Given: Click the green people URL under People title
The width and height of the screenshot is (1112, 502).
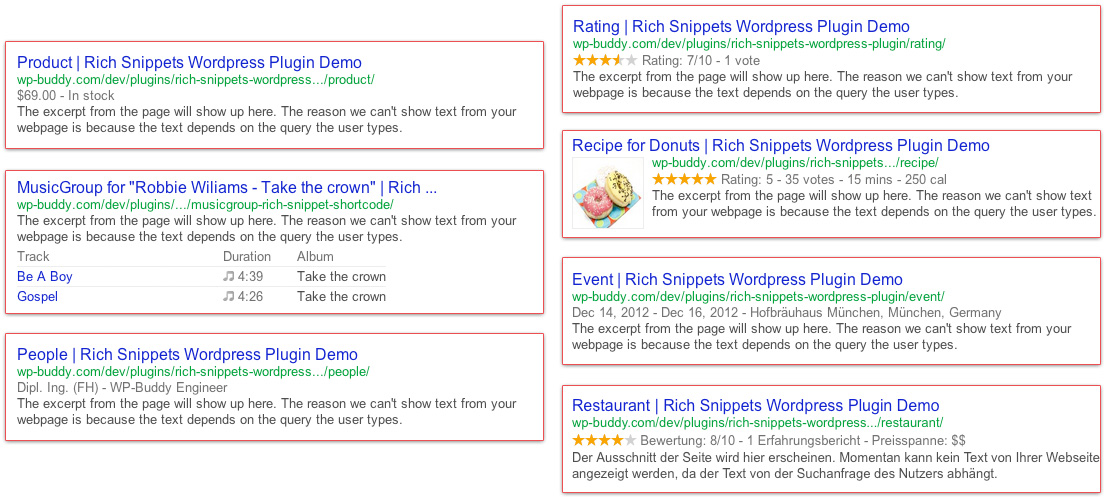Looking at the screenshot, I should [193, 372].
